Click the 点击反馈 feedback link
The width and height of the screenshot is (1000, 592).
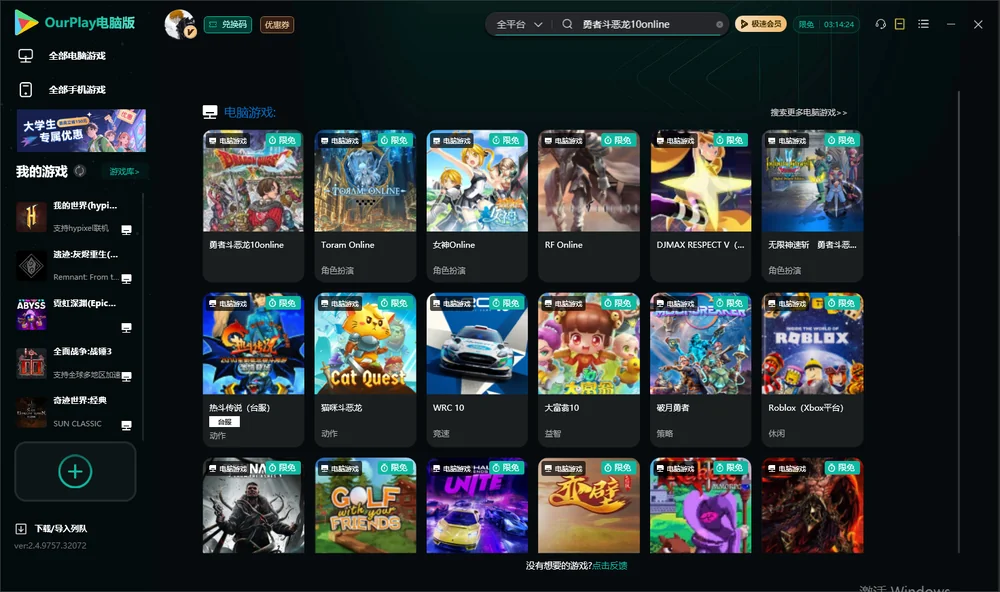coord(610,565)
